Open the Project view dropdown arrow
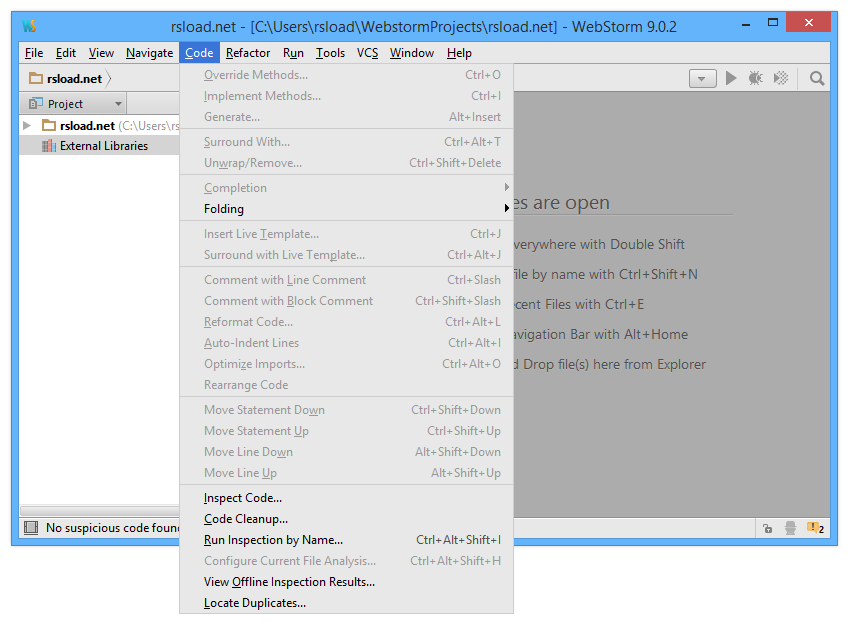This screenshot has width=852, height=635. tap(118, 104)
